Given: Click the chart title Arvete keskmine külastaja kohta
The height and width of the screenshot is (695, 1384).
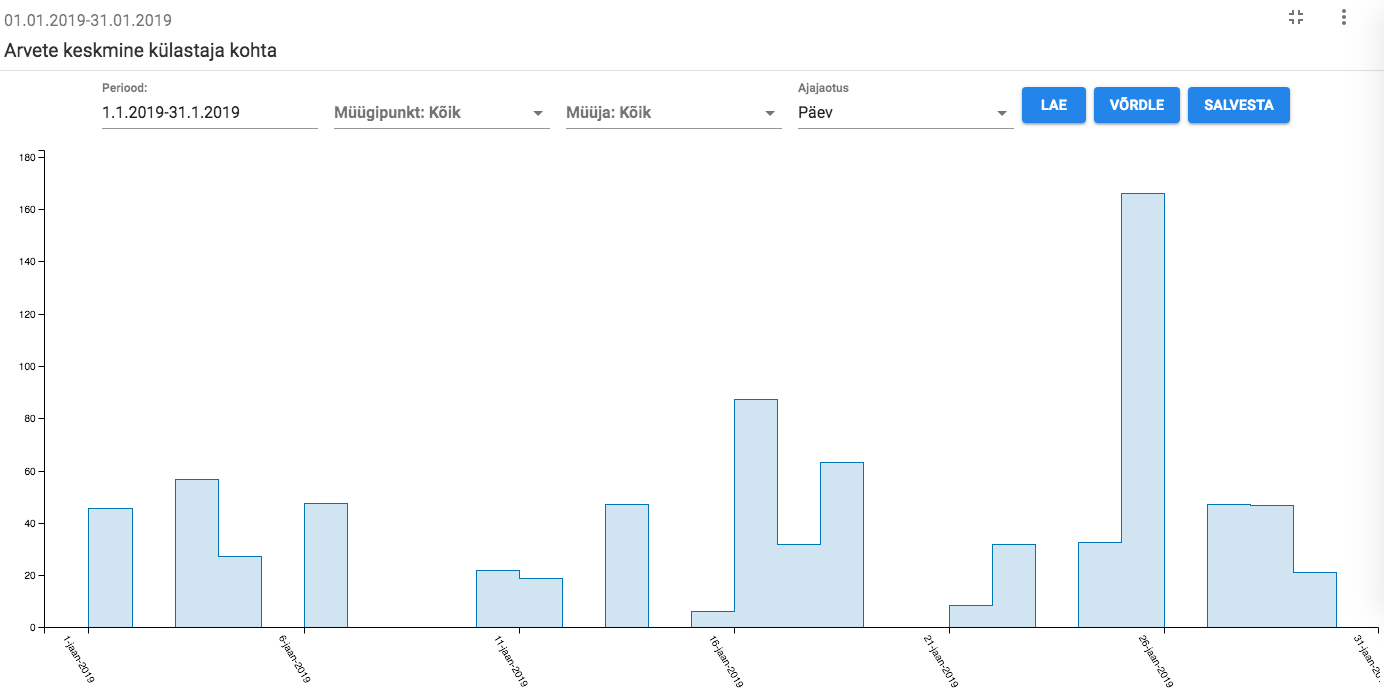Looking at the screenshot, I should [x=140, y=50].
